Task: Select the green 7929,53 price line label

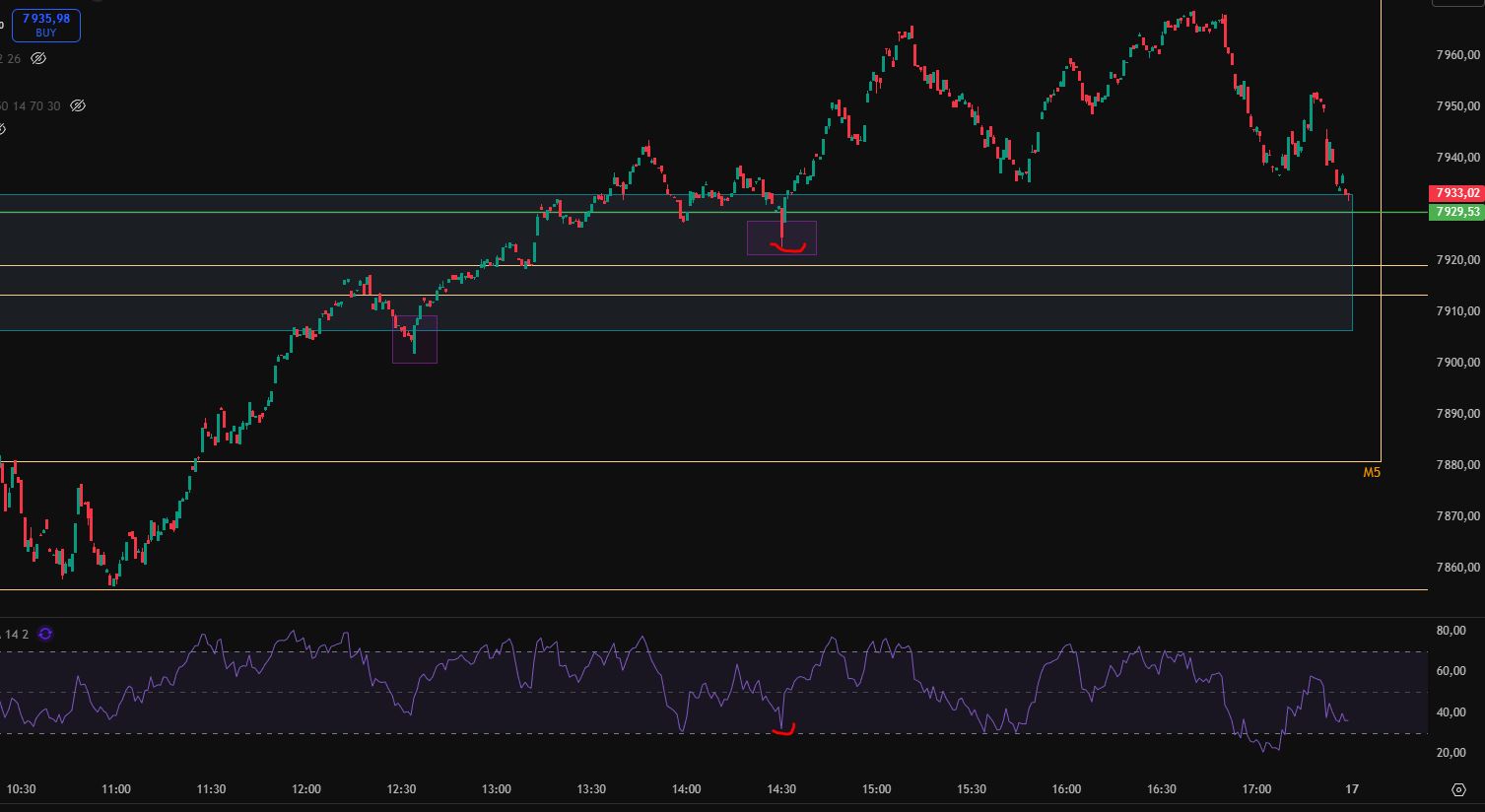Action: pyautogui.click(x=1456, y=212)
